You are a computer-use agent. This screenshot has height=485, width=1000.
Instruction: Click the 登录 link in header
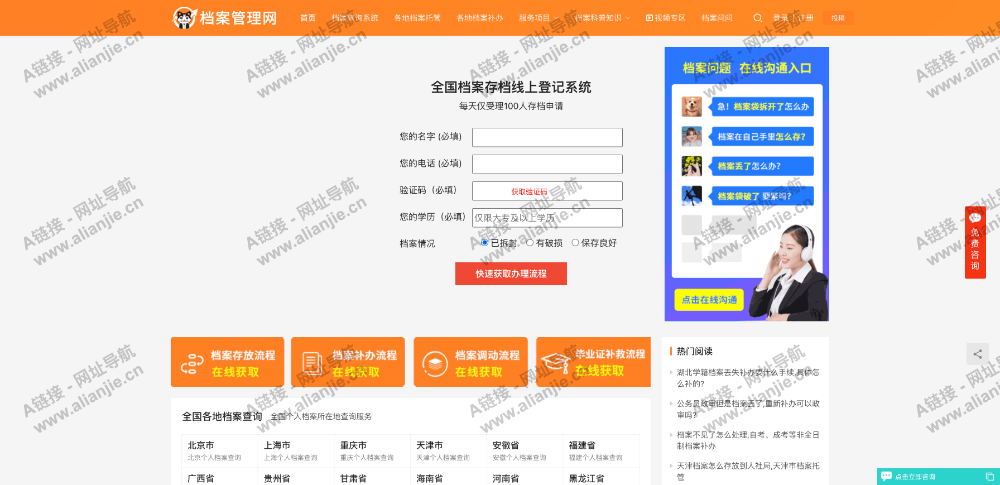pyautogui.click(x=781, y=18)
